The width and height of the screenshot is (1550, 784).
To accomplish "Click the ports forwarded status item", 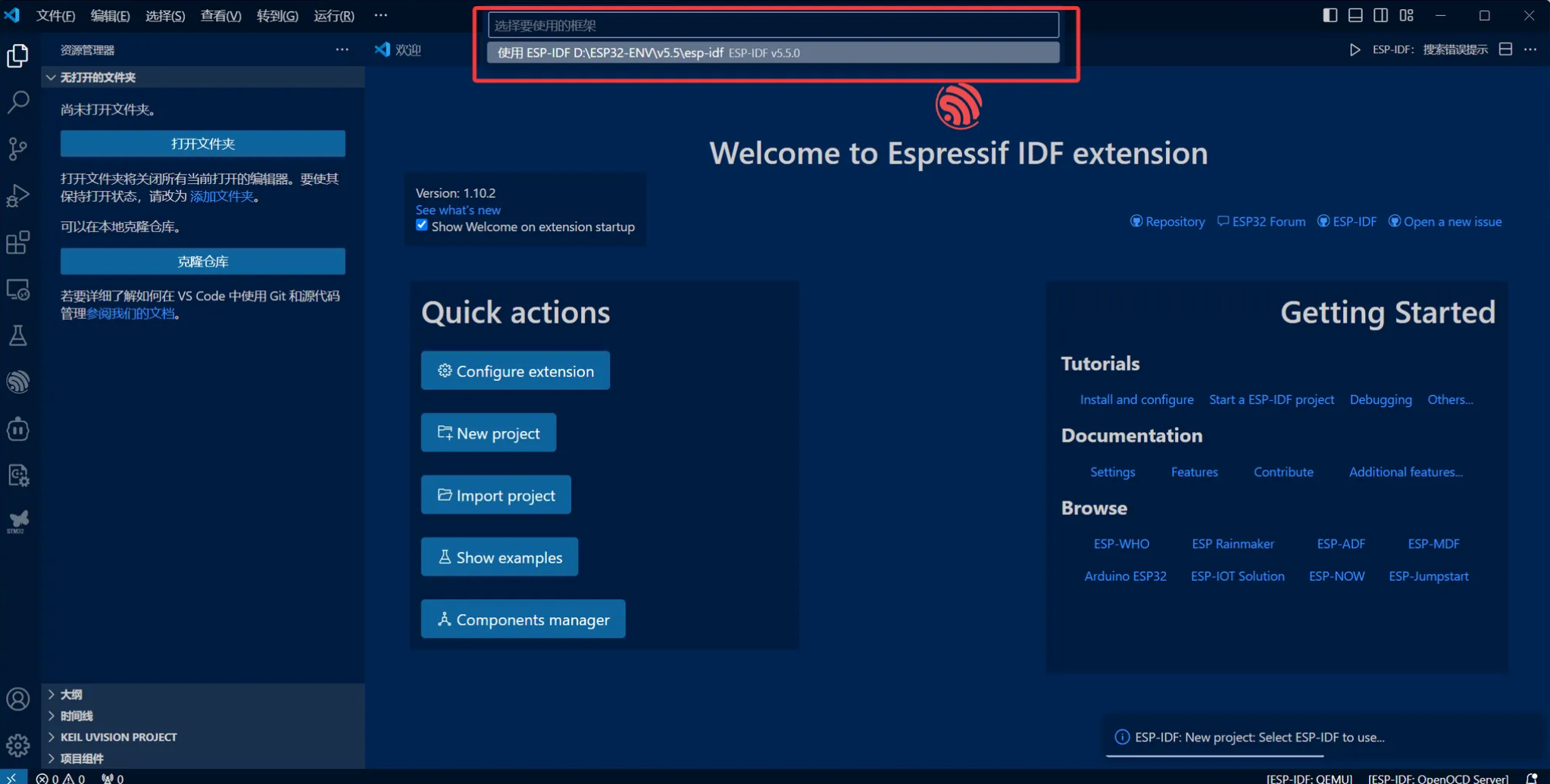I will (x=112, y=778).
